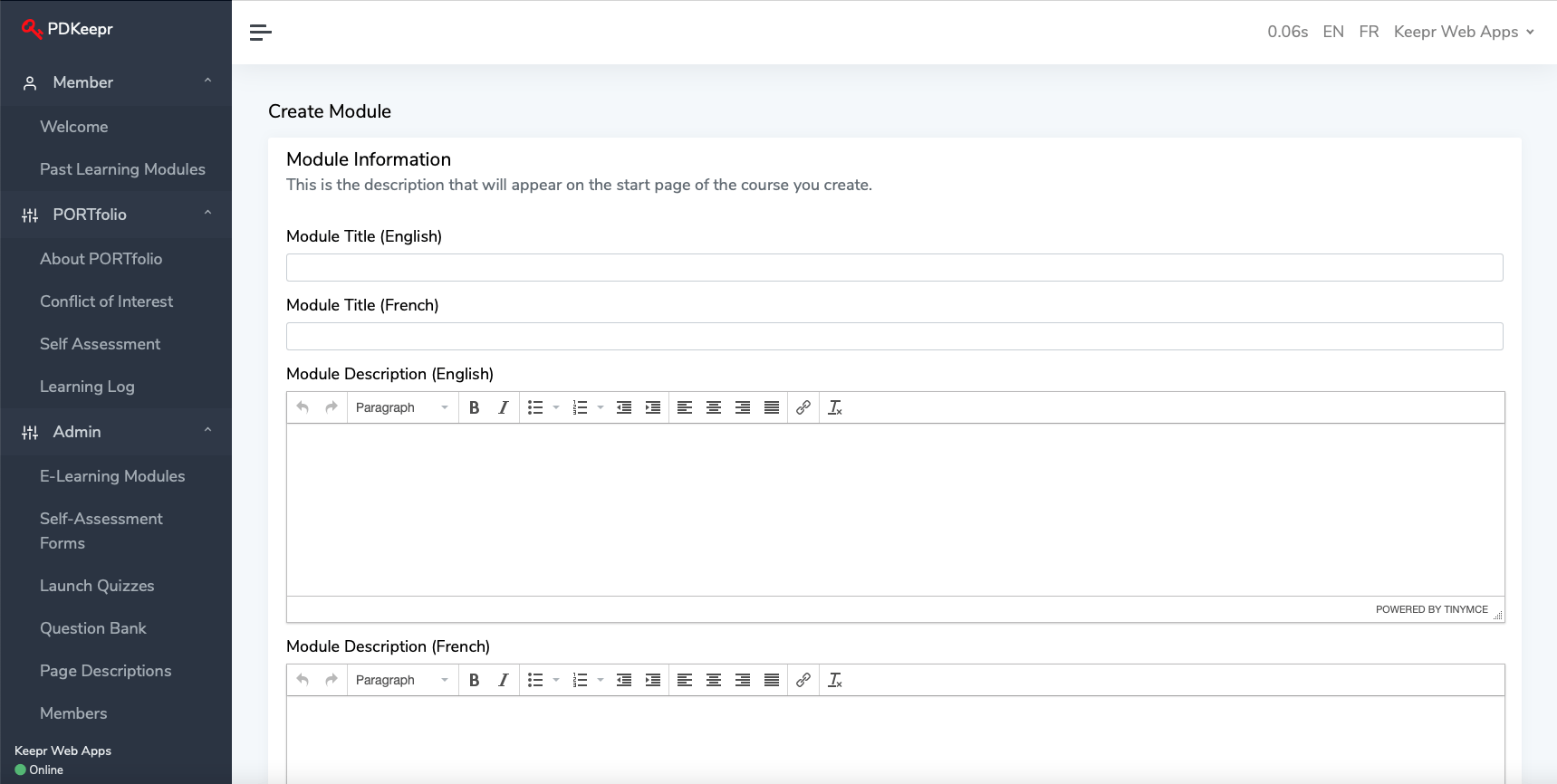Click redo in French description toolbar
This screenshot has width=1557, height=784.
tap(332, 680)
